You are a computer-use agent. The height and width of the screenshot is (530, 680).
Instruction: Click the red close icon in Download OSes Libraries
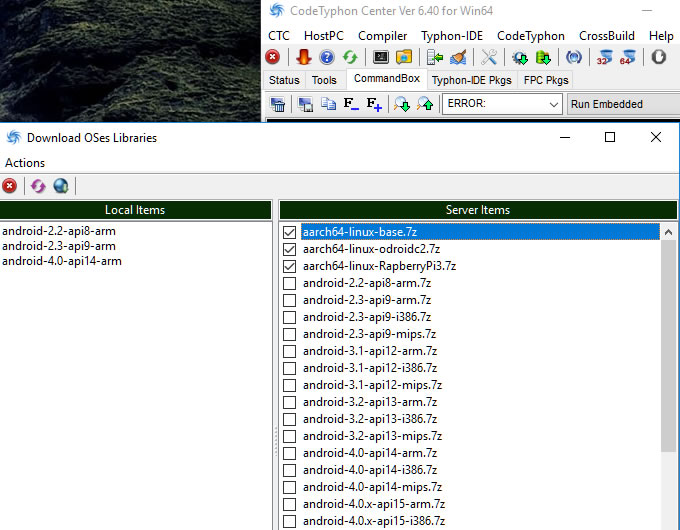[x=10, y=186]
